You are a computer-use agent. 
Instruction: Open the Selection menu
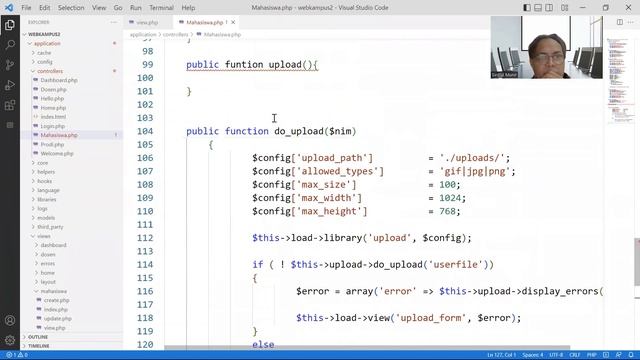pos(71,8)
